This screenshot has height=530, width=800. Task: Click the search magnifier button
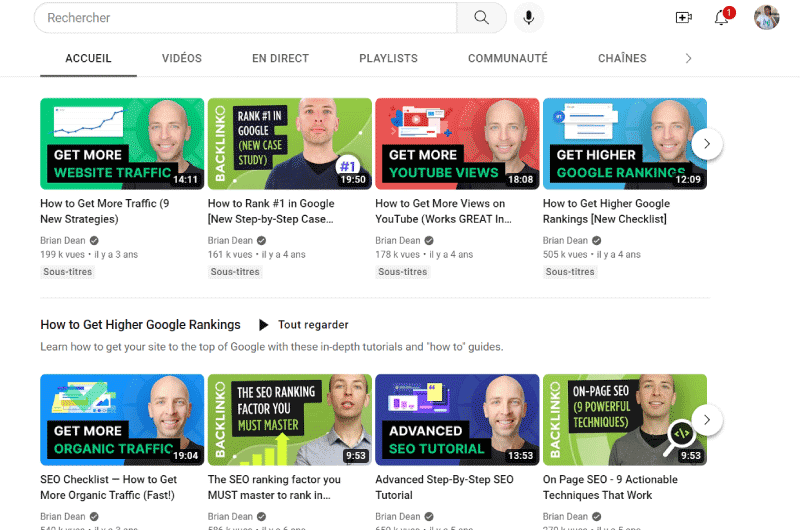pos(481,18)
